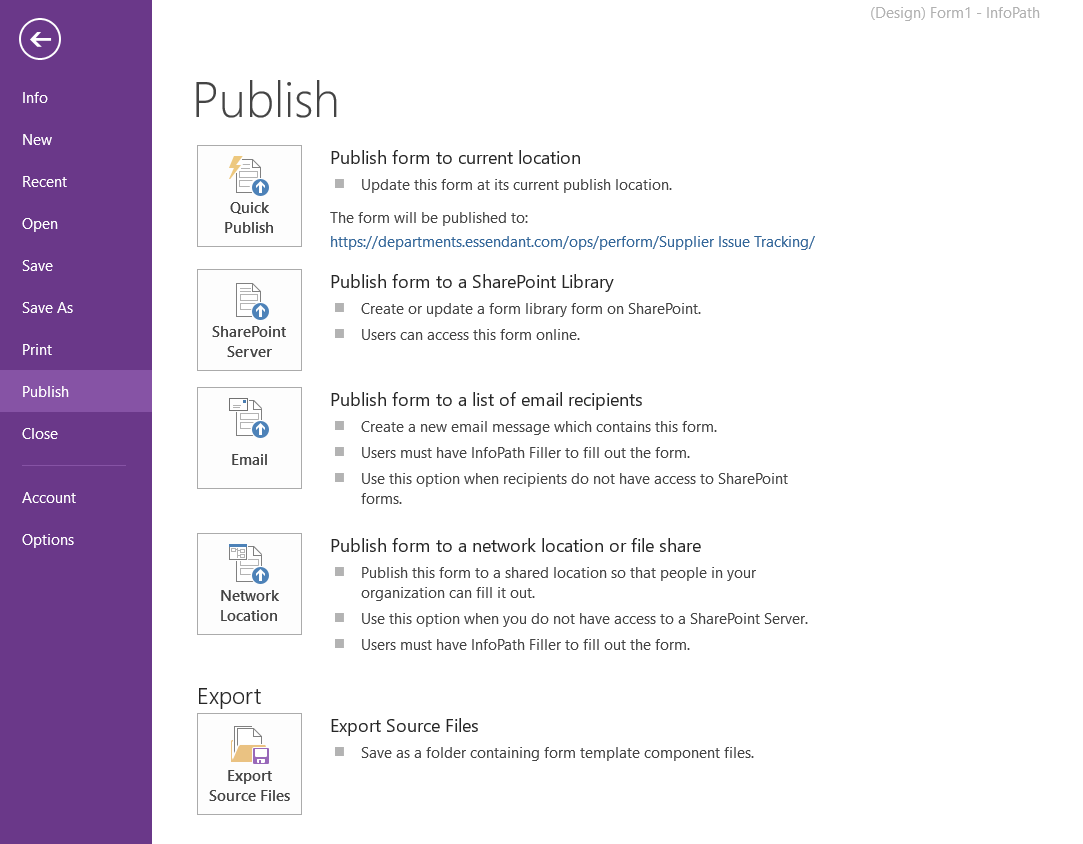Image resolution: width=1083 pixels, height=844 pixels.
Task: Click the Email publish button
Action: 249,438
